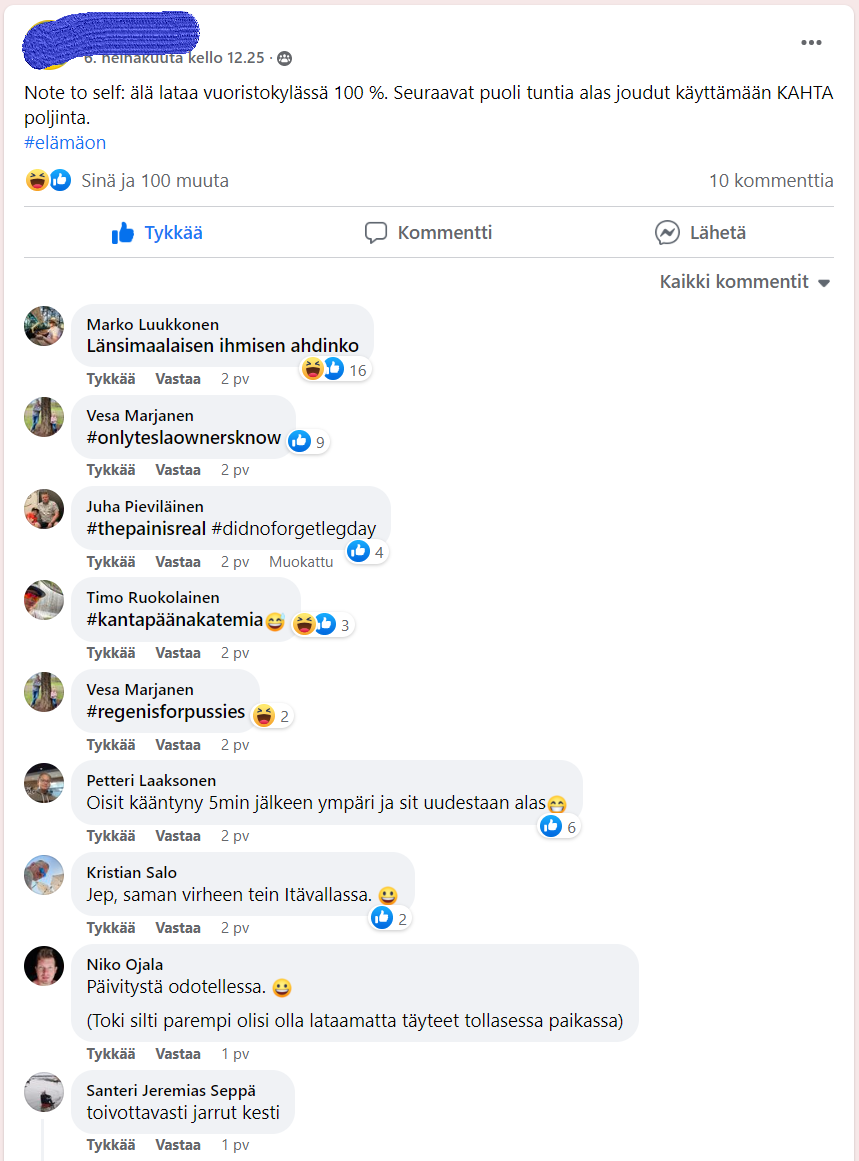Screen dimensions: 859x1161
Task: Click the thumbs-up Tykkää icon under the post
Action: (x=122, y=233)
